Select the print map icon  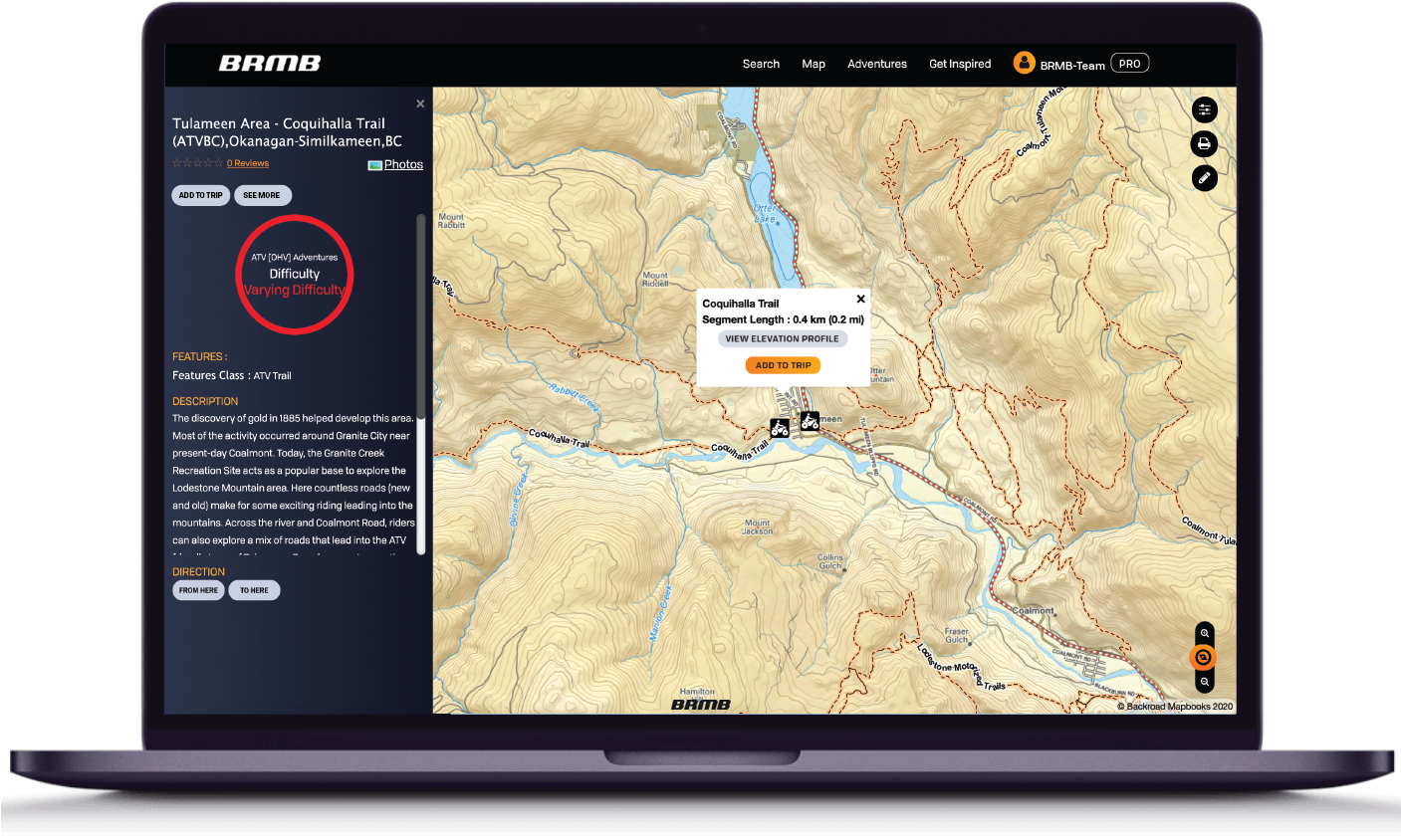click(x=1204, y=143)
